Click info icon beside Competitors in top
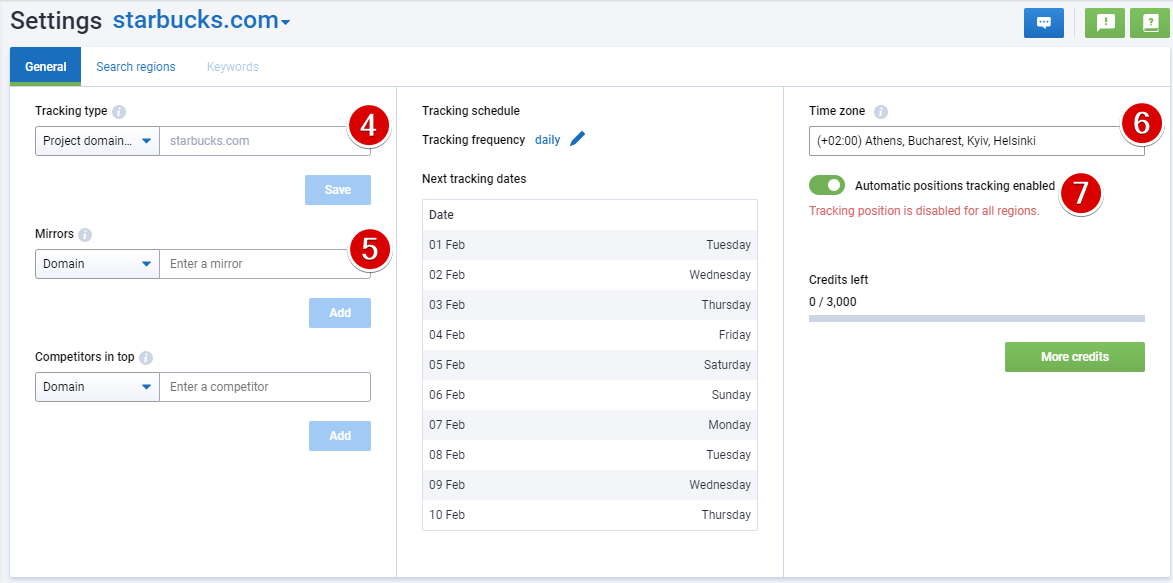 (146, 358)
